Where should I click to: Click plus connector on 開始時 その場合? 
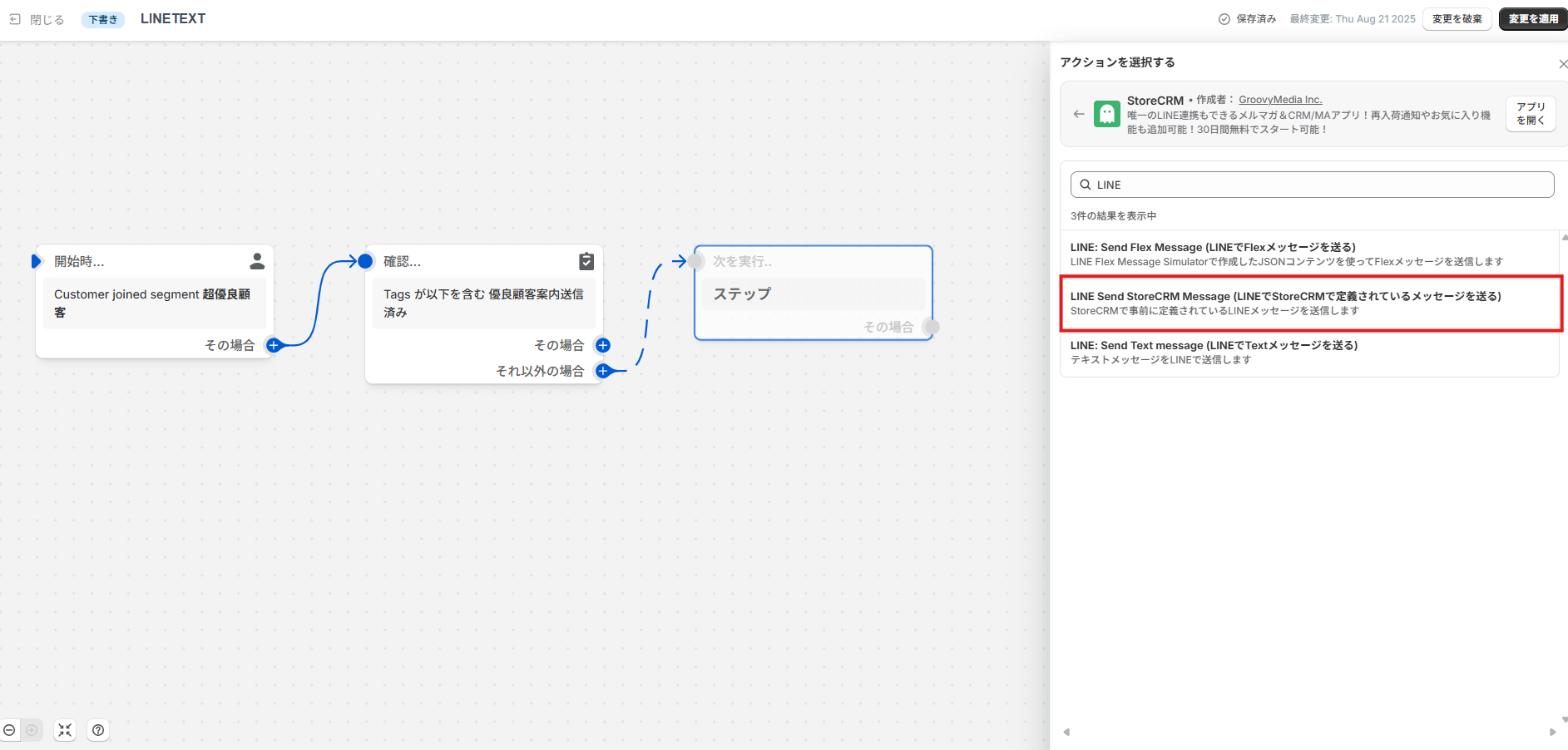273,345
